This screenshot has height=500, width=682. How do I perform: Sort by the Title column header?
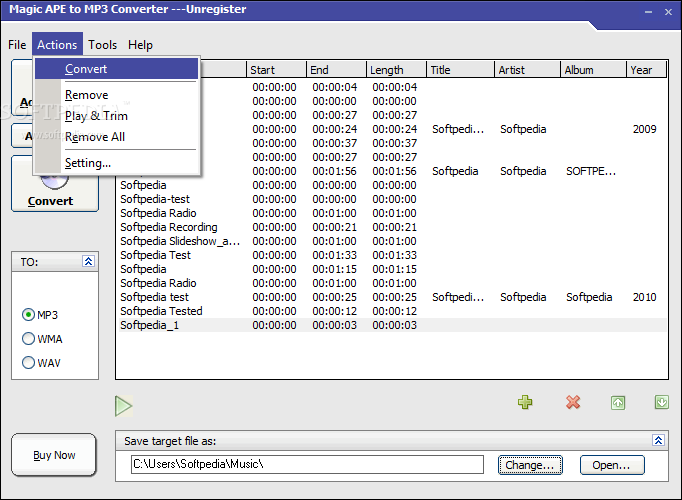(460, 70)
